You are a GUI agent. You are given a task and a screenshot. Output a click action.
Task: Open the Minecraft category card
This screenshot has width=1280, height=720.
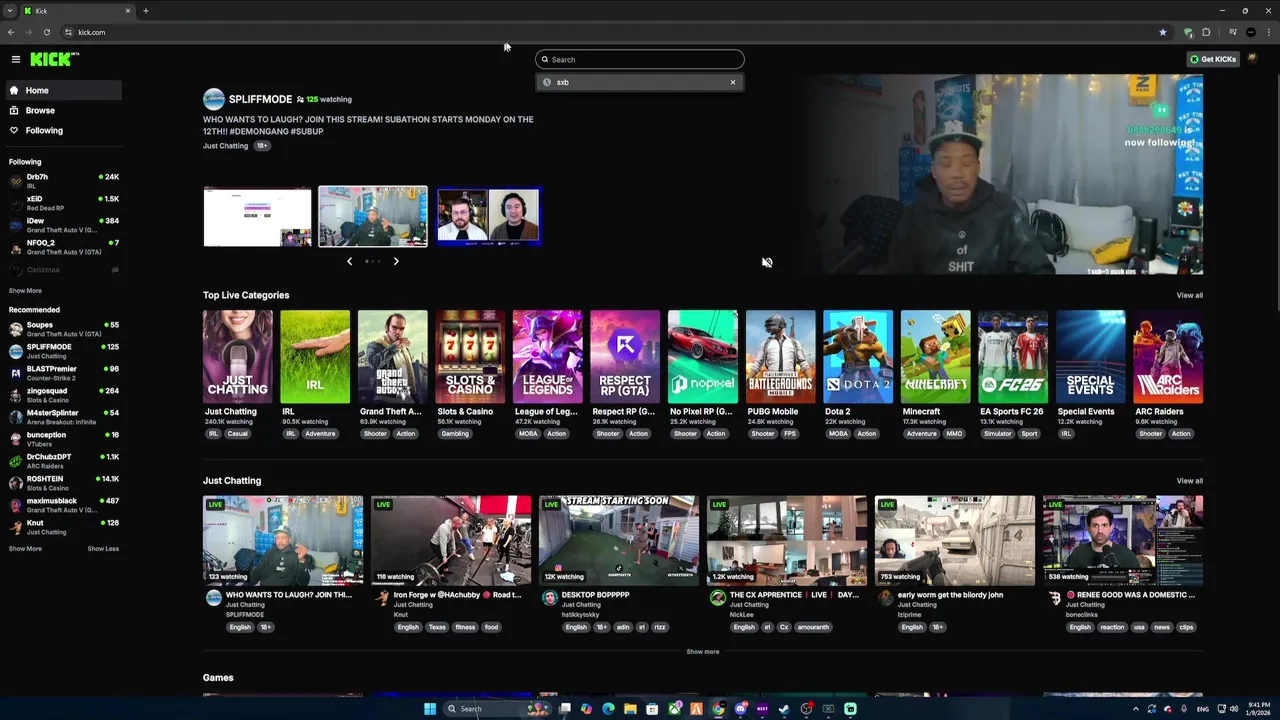pyautogui.click(x=935, y=357)
